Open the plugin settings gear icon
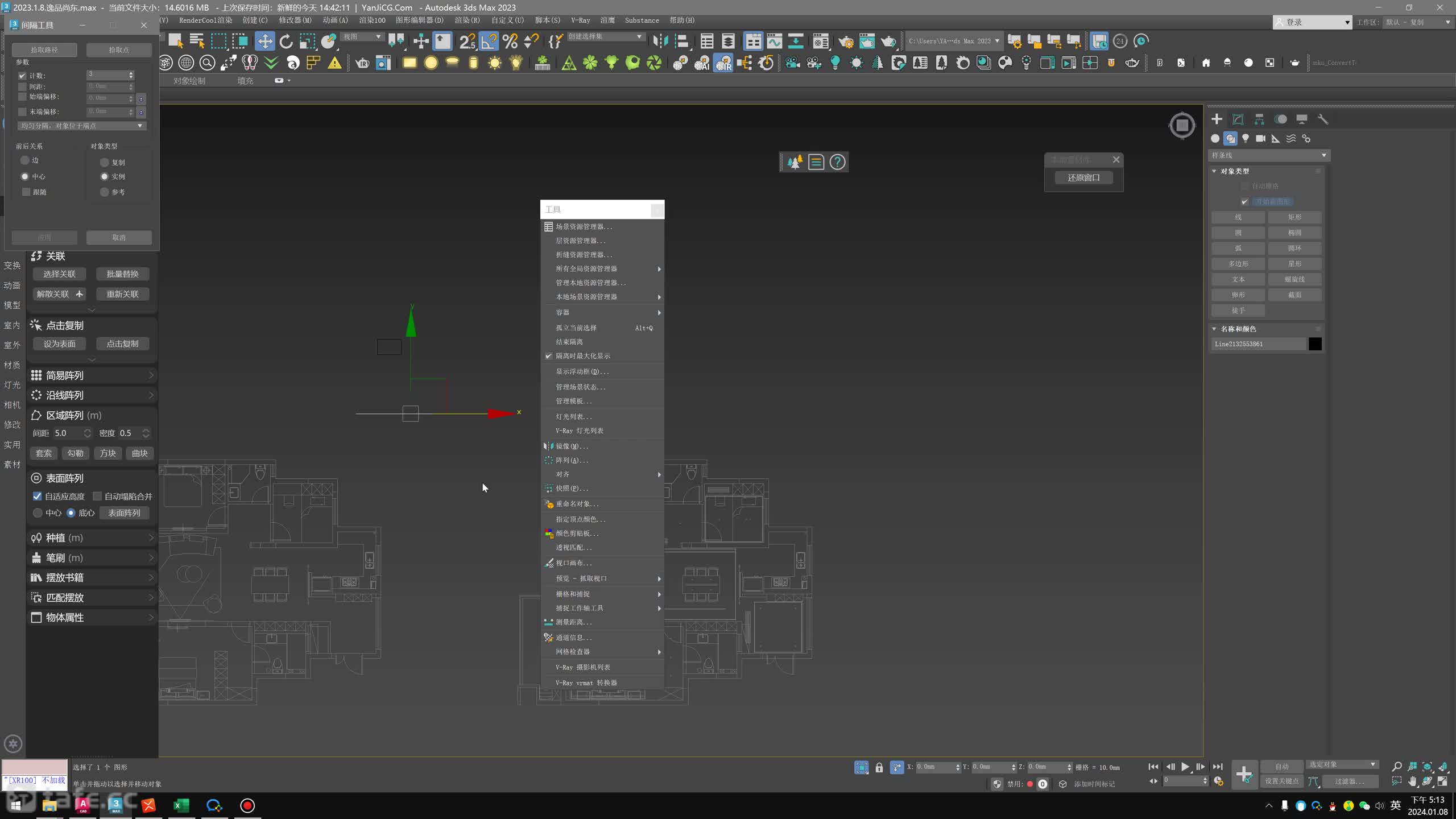Image resolution: width=1456 pixels, height=819 pixels. point(13,743)
